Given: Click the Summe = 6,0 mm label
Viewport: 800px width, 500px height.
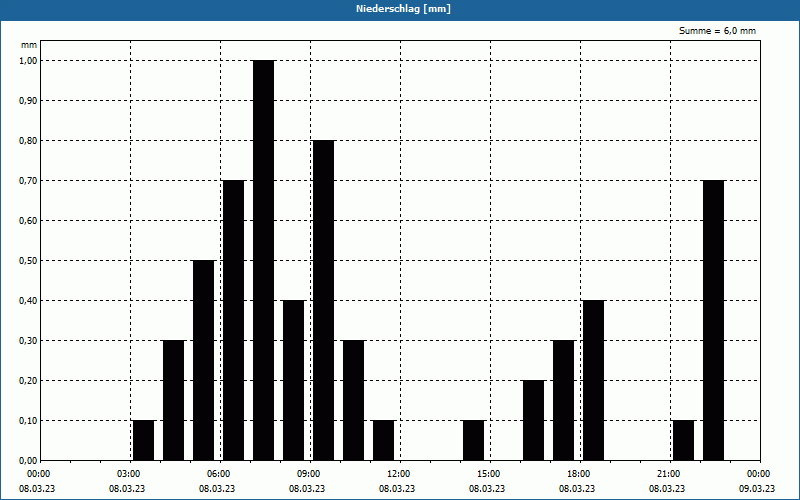Looking at the screenshot, I should click(717, 31).
